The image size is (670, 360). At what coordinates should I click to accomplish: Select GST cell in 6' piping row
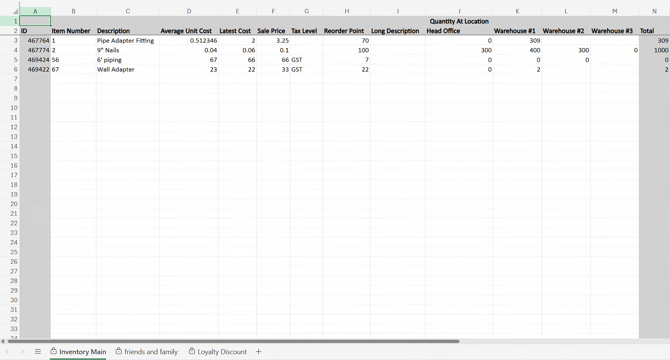pos(306,60)
